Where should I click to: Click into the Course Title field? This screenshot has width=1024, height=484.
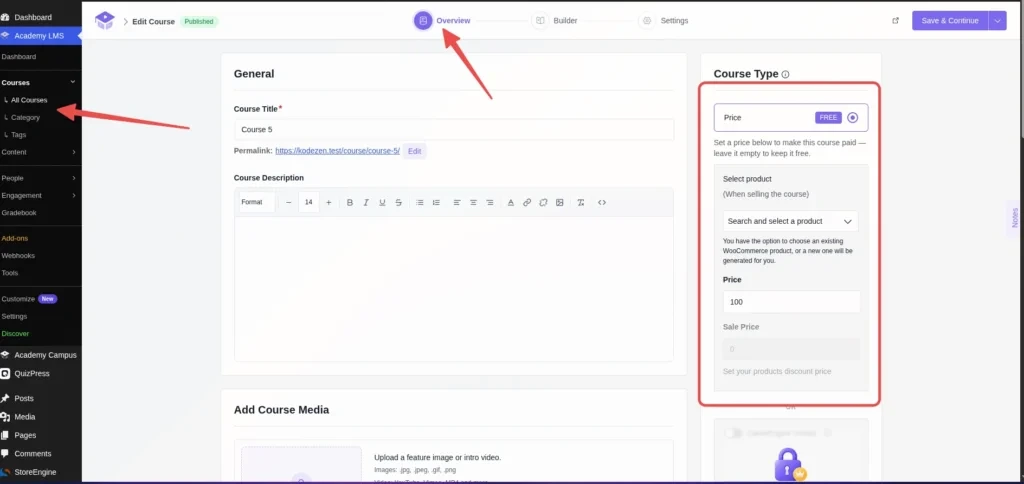pos(454,129)
